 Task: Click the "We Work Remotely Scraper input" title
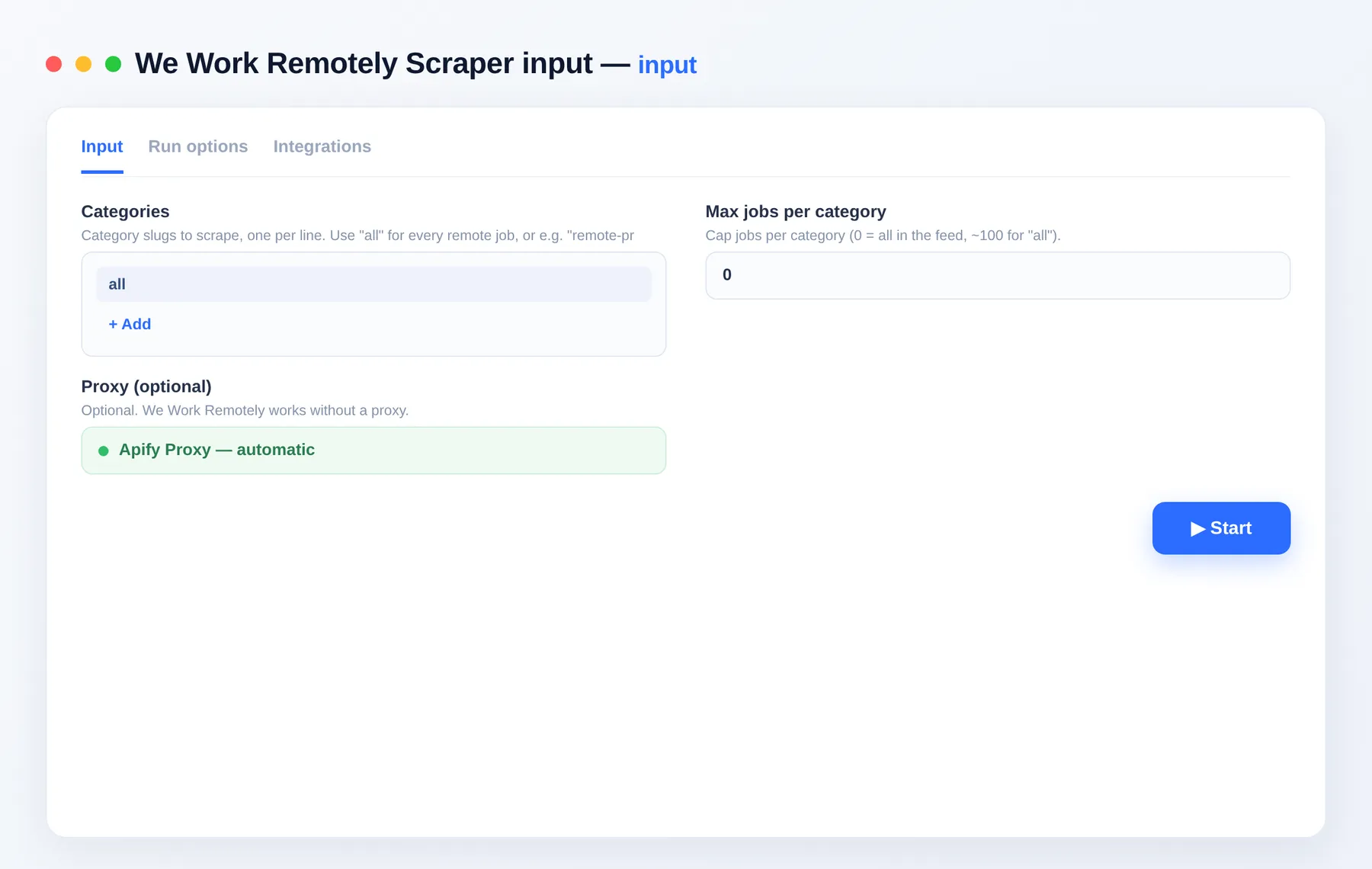tap(364, 63)
